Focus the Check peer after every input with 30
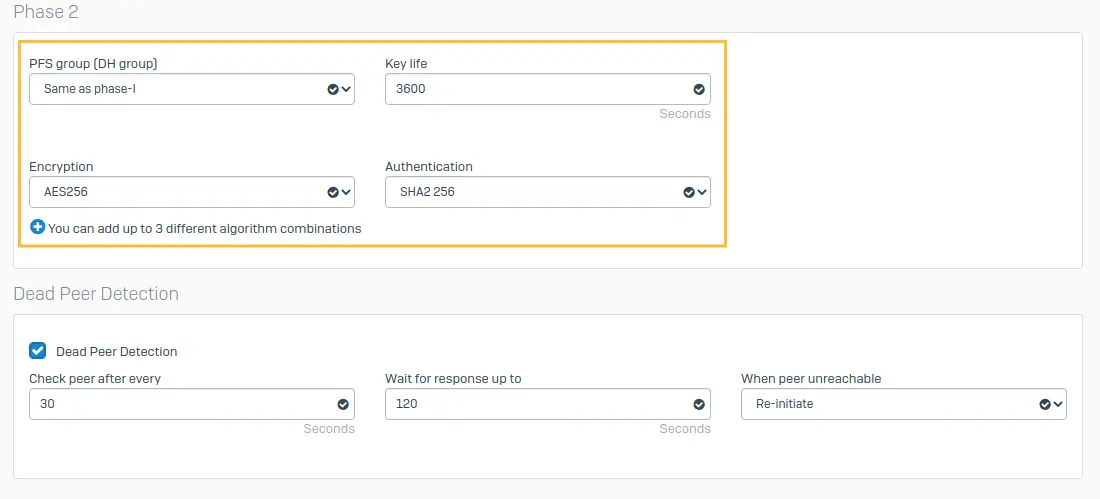Viewport: 1100px width, 499px height. [x=192, y=404]
